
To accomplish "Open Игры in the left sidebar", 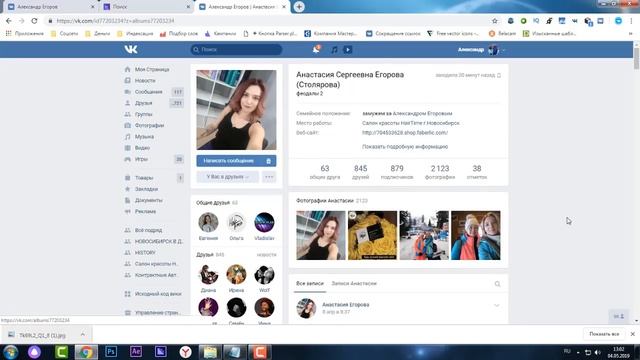I will (x=141, y=159).
